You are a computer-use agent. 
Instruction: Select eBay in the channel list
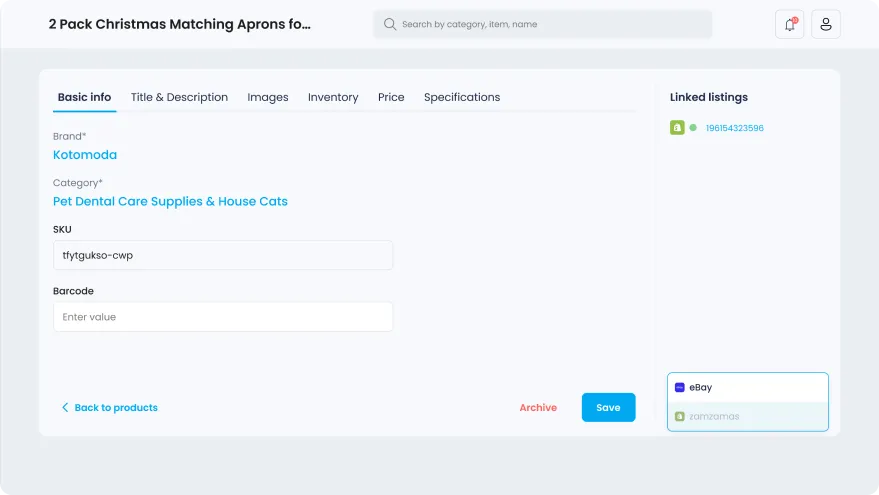(748, 387)
